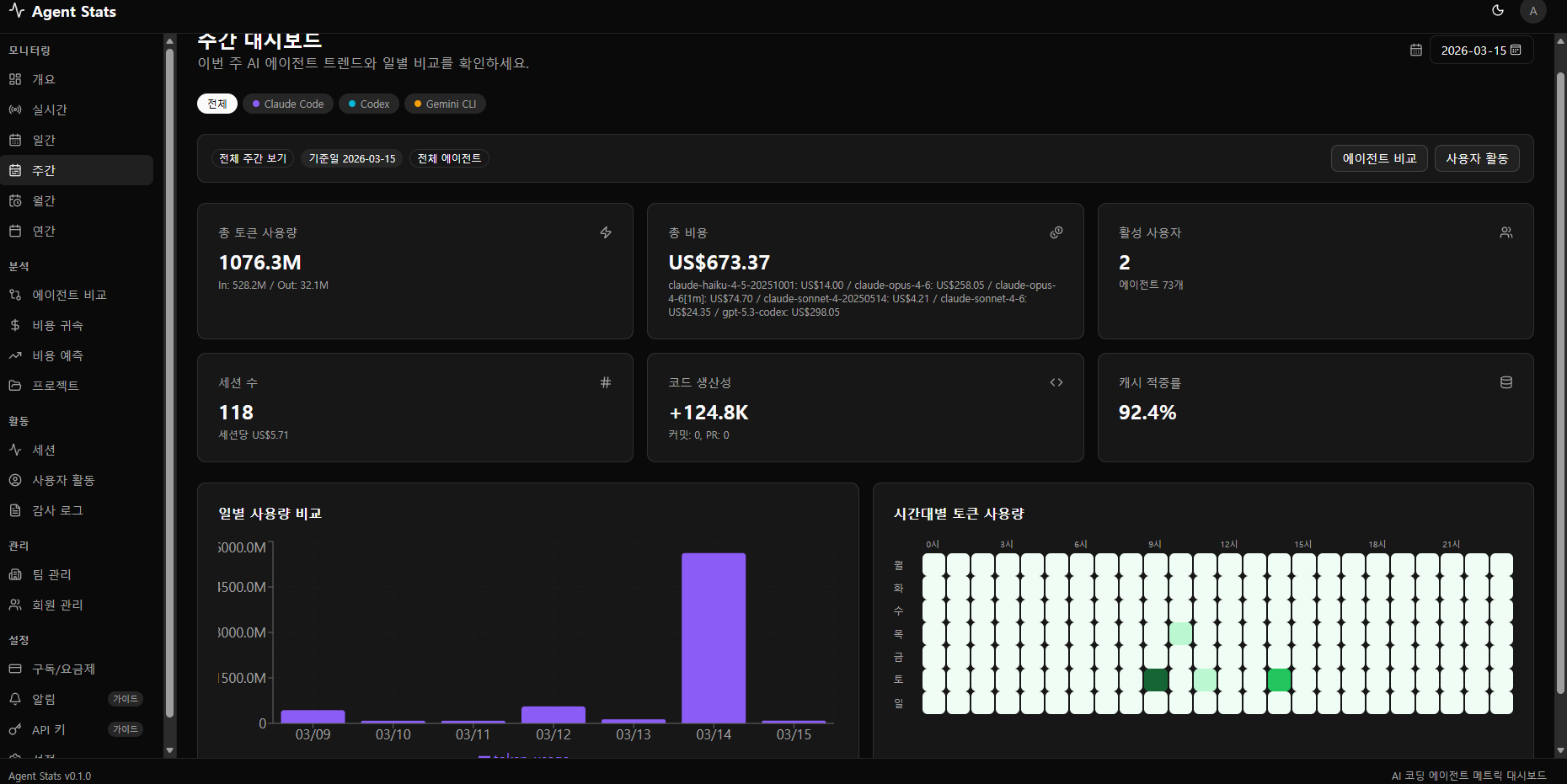This screenshot has height=784, width=1567.
Task: Click the 비용 예측 trend icon
Action: (15, 355)
